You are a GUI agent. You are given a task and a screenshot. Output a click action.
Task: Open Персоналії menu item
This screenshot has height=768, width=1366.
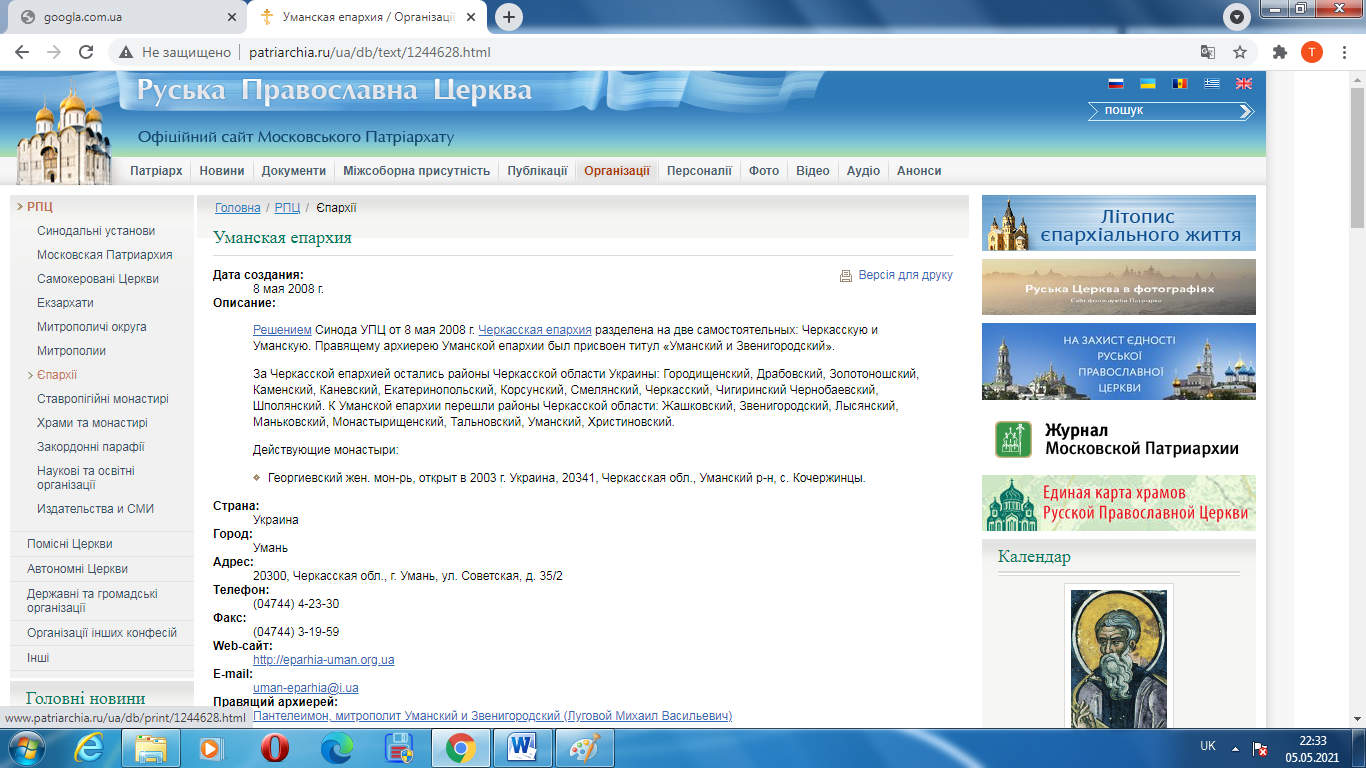coord(700,171)
